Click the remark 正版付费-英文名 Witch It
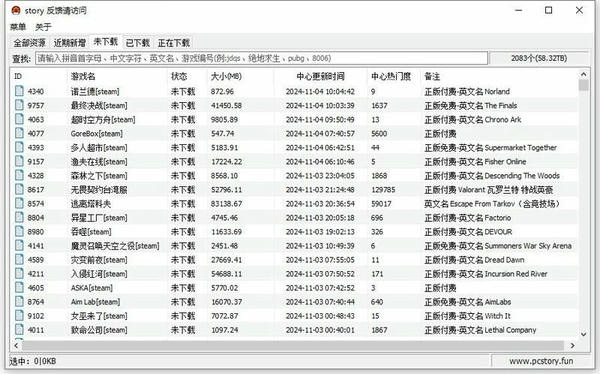The width and height of the screenshot is (600, 374). click(x=468, y=316)
